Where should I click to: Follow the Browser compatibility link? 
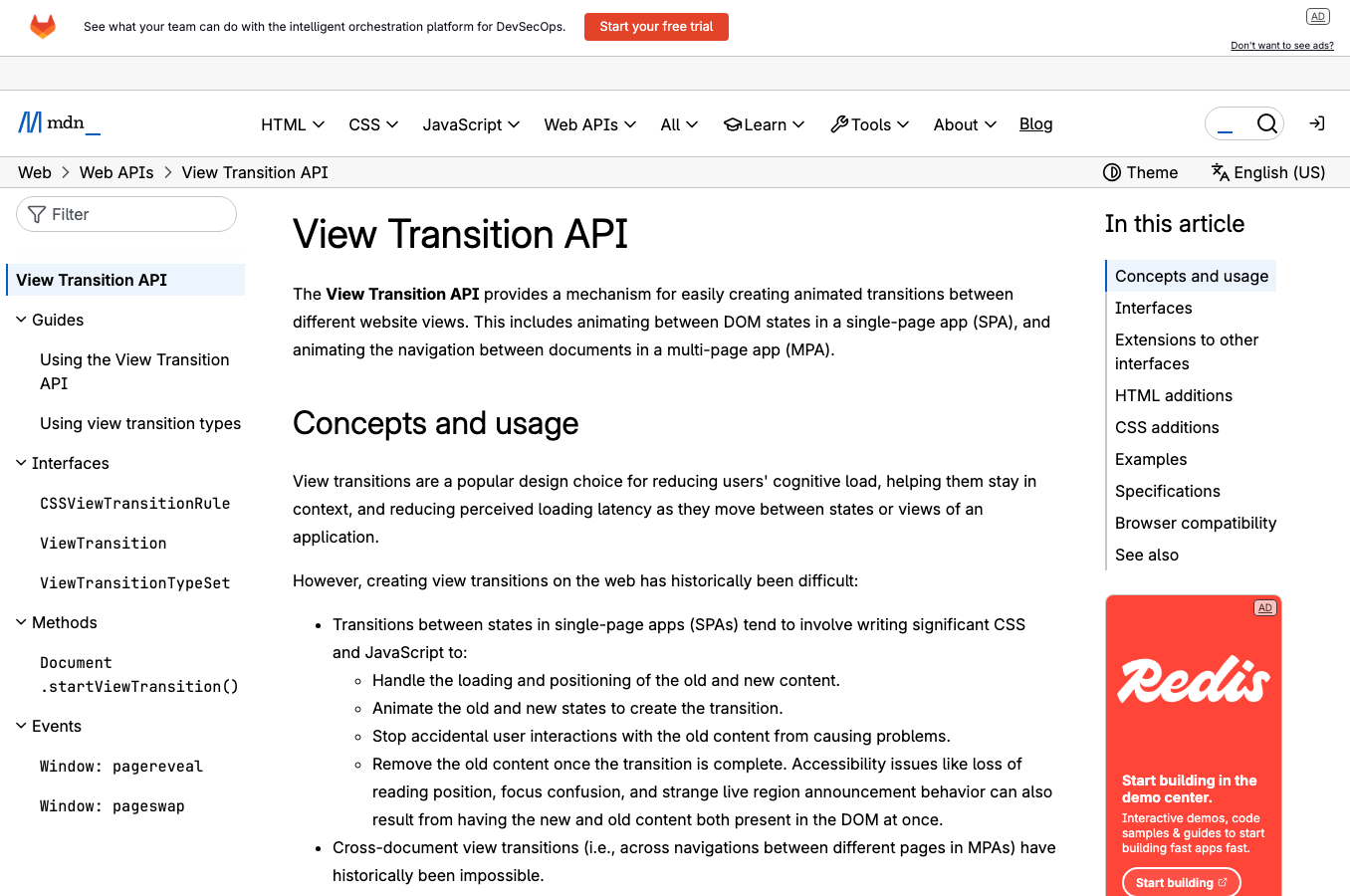1195,523
